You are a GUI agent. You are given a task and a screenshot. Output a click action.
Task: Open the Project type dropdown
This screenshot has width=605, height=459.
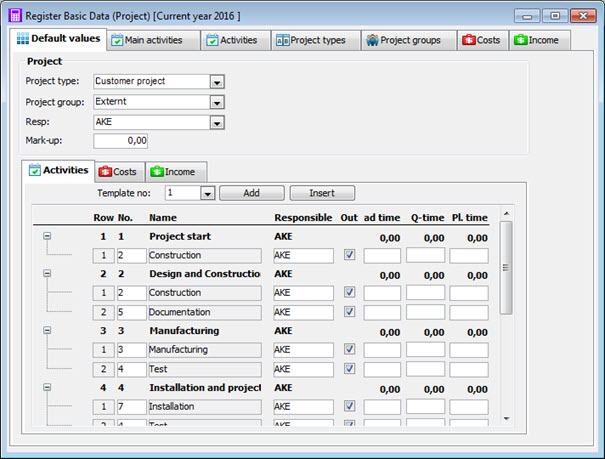217,81
